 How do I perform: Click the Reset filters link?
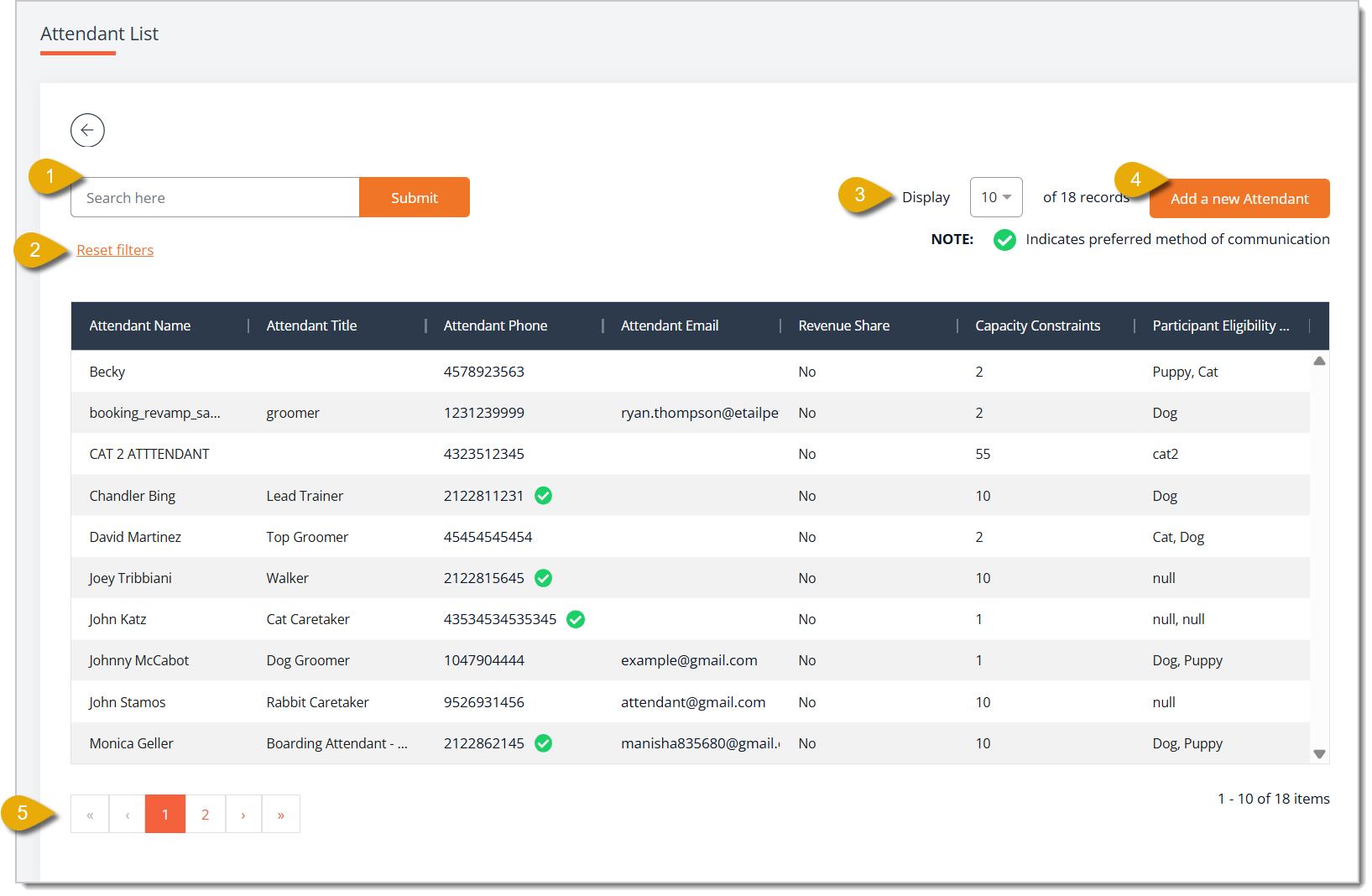tap(115, 250)
